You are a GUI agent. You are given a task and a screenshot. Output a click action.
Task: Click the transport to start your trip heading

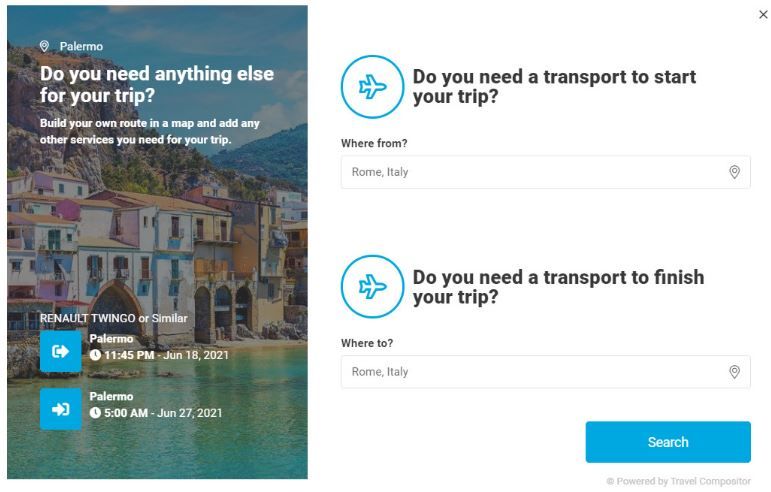coord(554,87)
